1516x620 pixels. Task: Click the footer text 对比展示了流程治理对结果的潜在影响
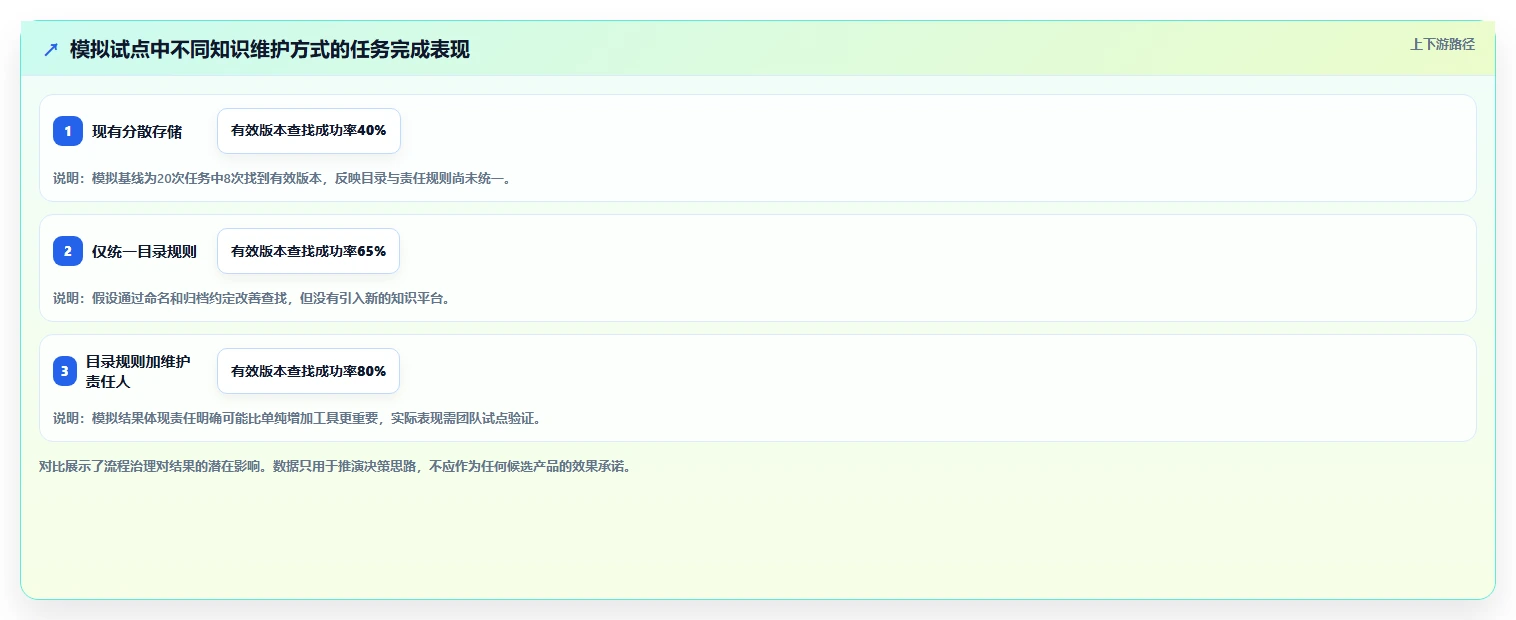pos(335,466)
